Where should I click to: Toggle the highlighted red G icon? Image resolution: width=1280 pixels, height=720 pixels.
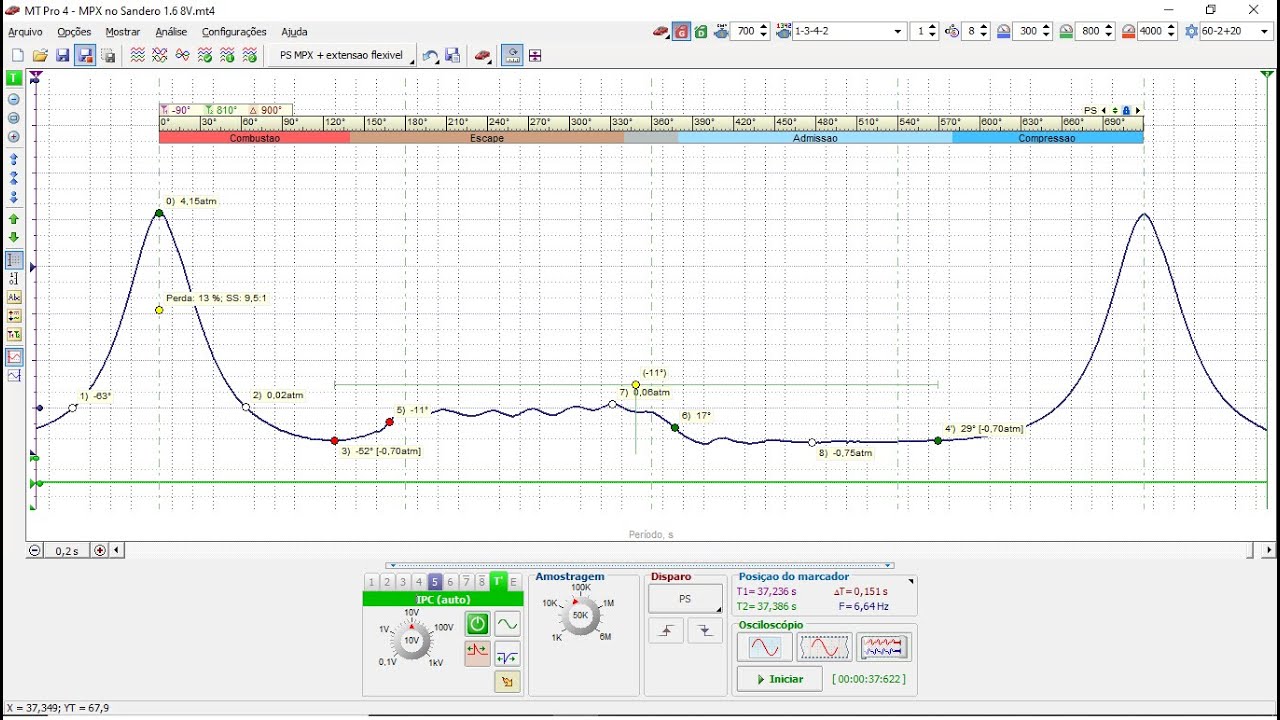click(x=681, y=32)
